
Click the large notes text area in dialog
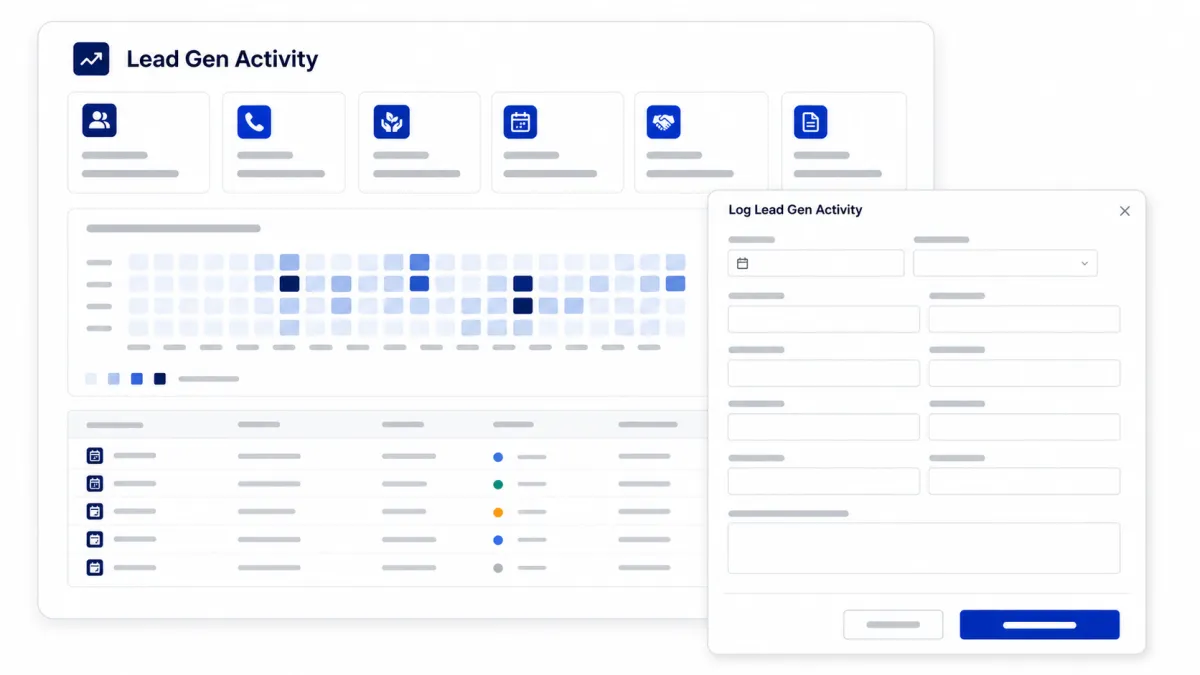pyautogui.click(x=924, y=548)
